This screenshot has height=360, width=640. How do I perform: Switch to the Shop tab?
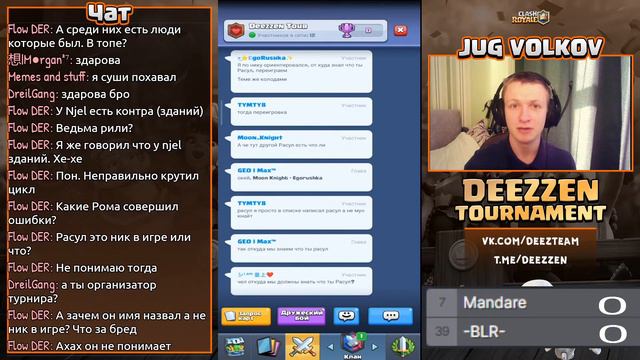click(235, 347)
